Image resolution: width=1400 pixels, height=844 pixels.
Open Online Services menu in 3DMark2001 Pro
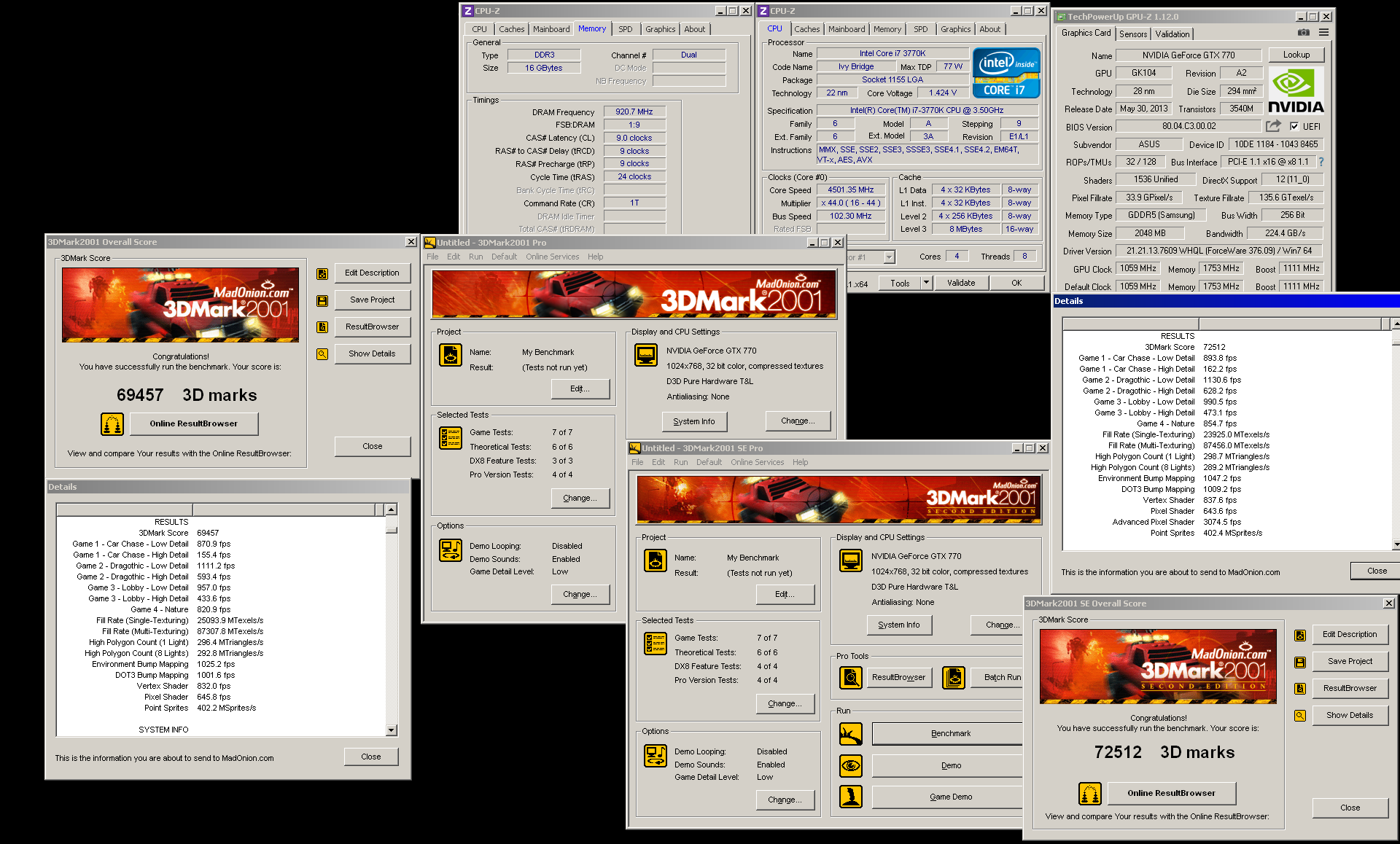click(x=552, y=257)
